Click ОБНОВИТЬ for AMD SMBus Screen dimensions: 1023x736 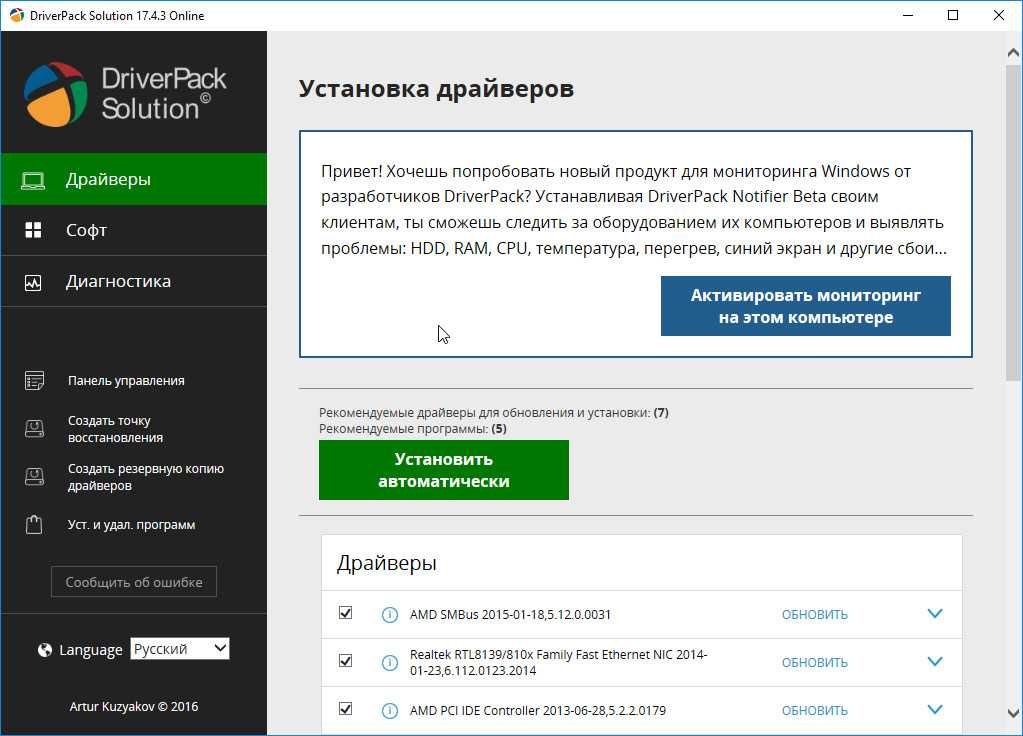coord(815,615)
